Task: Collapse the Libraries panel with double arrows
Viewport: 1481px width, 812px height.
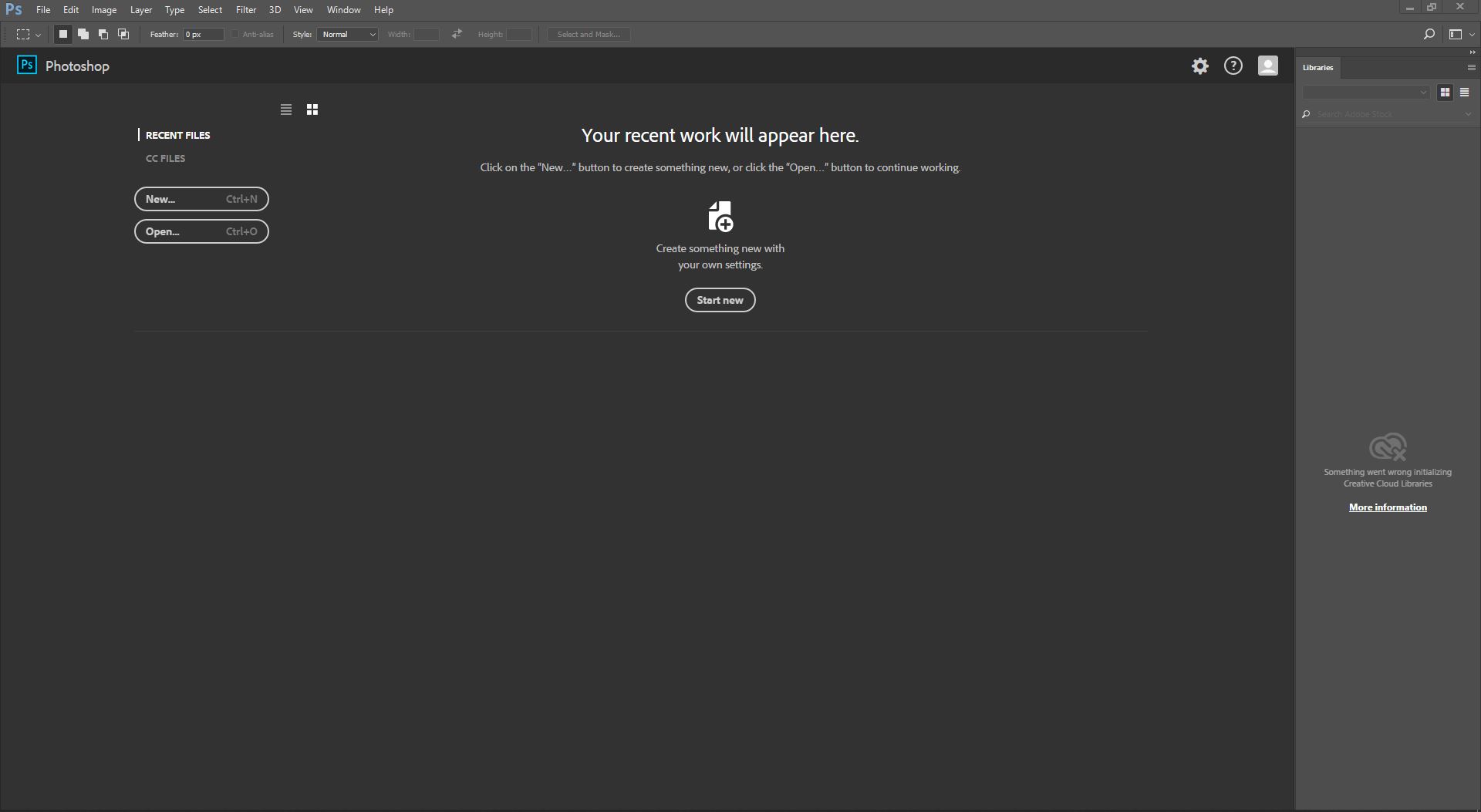Action: pos(1472,52)
